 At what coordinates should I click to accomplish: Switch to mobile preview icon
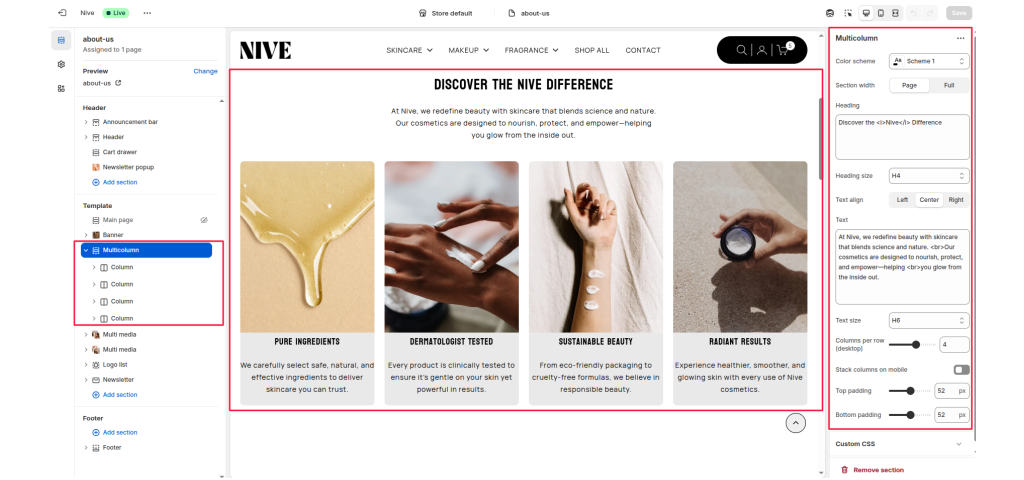pyautogui.click(x=881, y=13)
